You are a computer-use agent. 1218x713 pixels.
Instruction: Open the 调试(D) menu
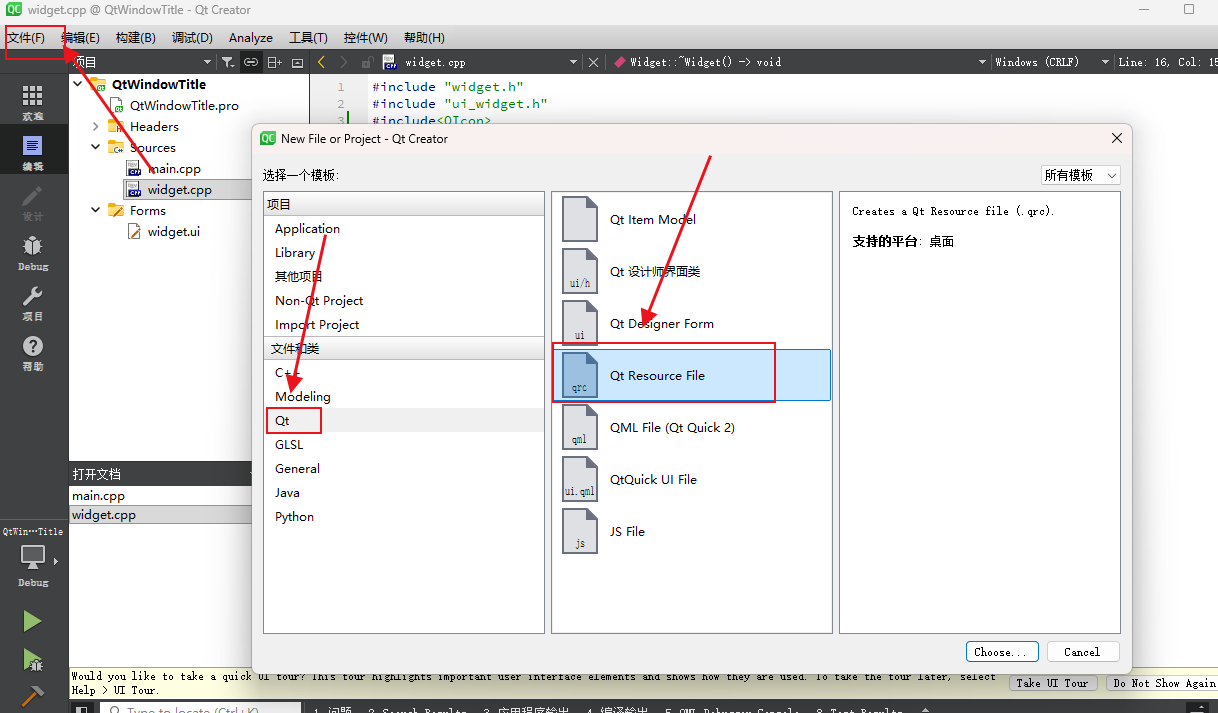coord(192,38)
